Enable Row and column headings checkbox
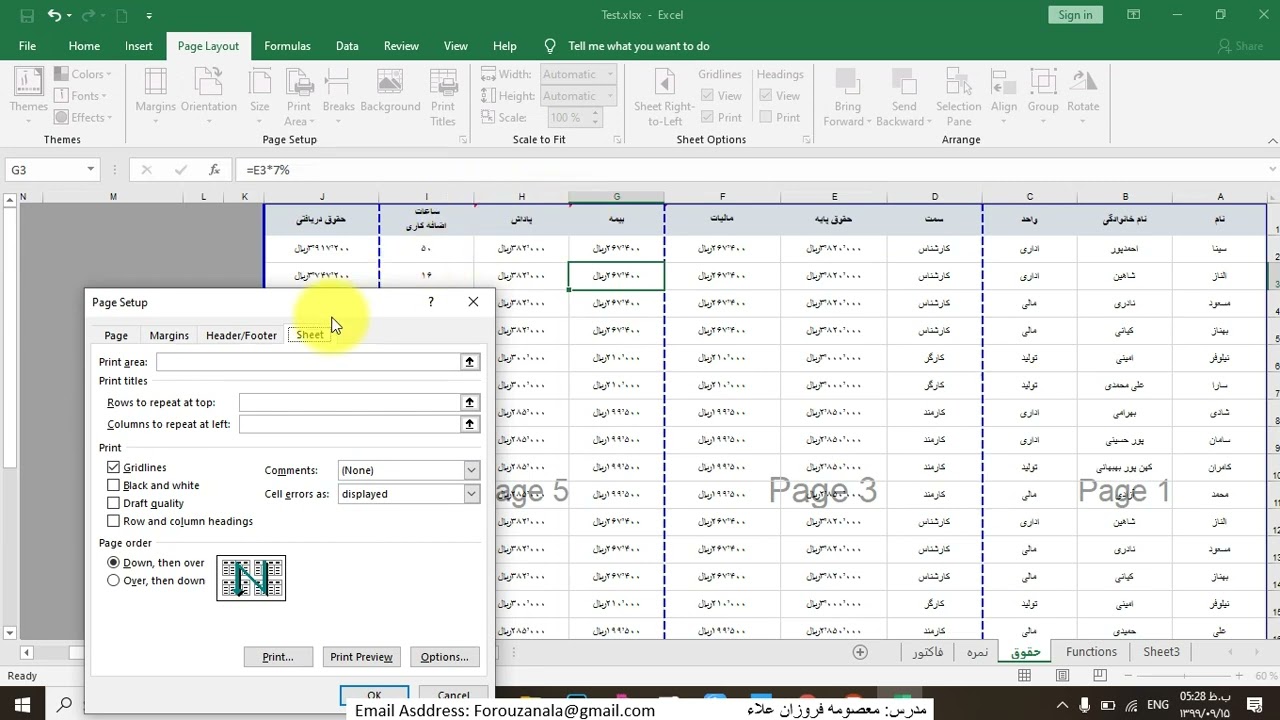The image size is (1280, 720). 113,521
